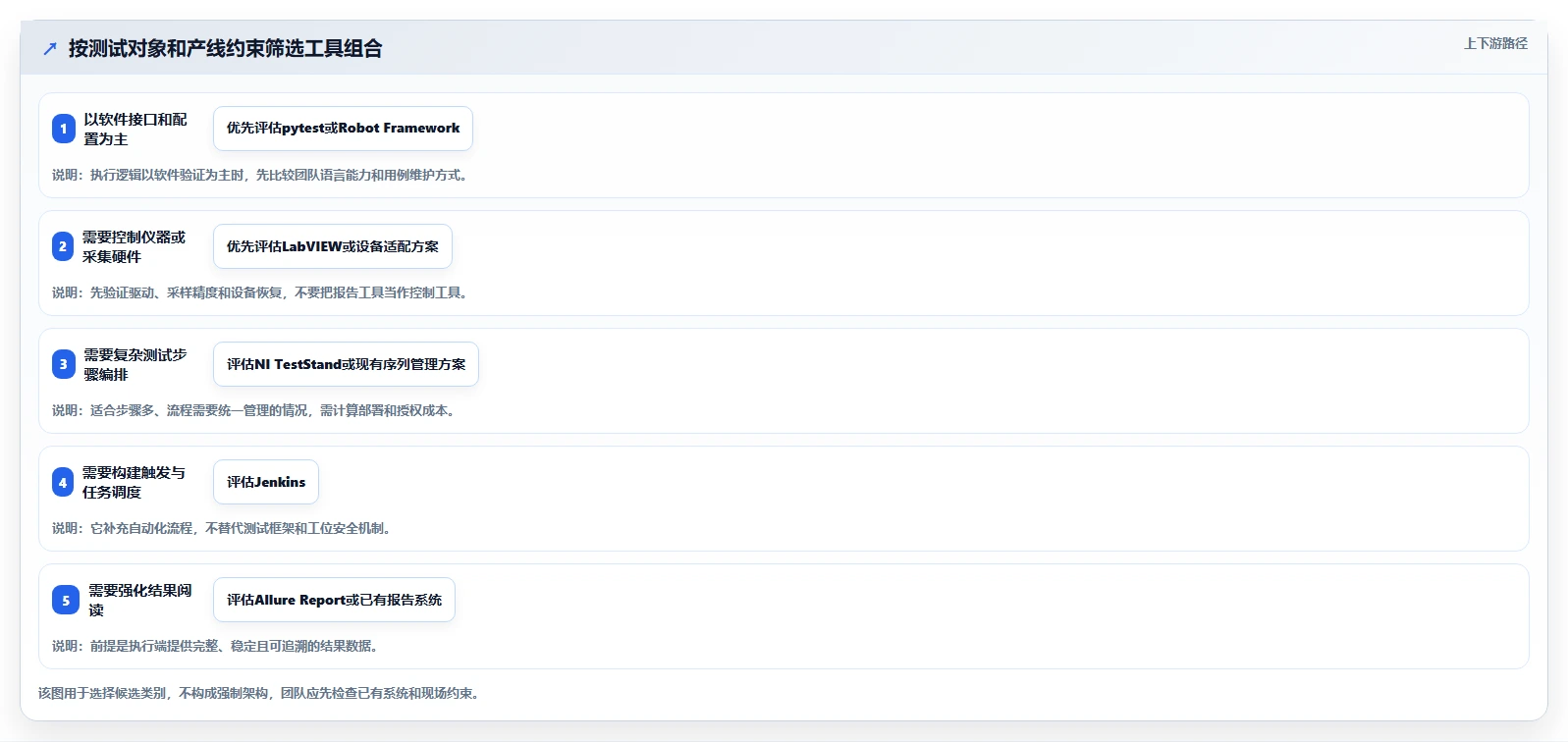Select the step 3 number badge

click(64, 364)
